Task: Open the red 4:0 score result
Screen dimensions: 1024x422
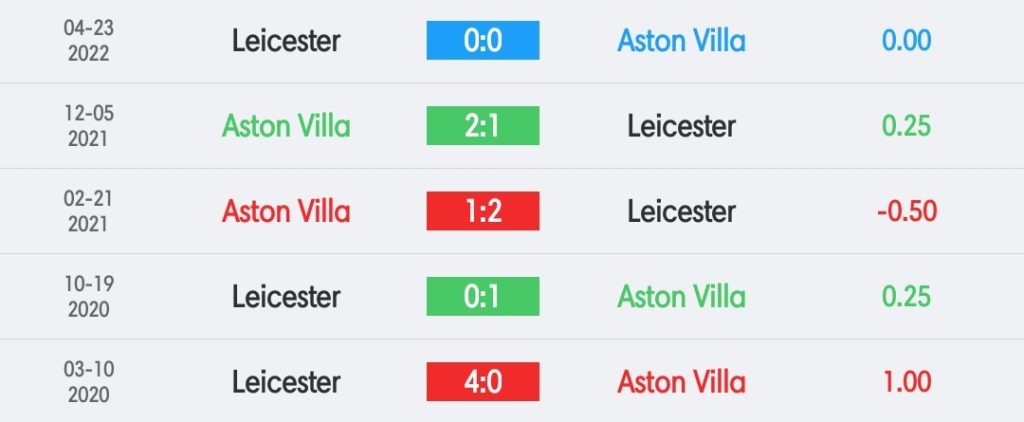Action: (x=483, y=381)
